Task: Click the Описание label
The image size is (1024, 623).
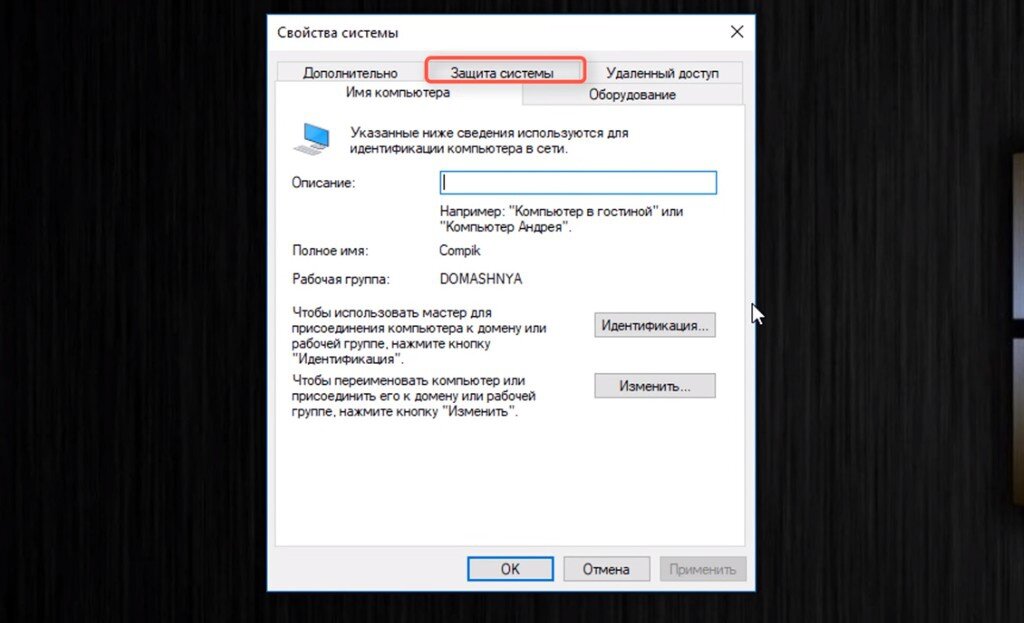Action: pyautogui.click(x=323, y=183)
